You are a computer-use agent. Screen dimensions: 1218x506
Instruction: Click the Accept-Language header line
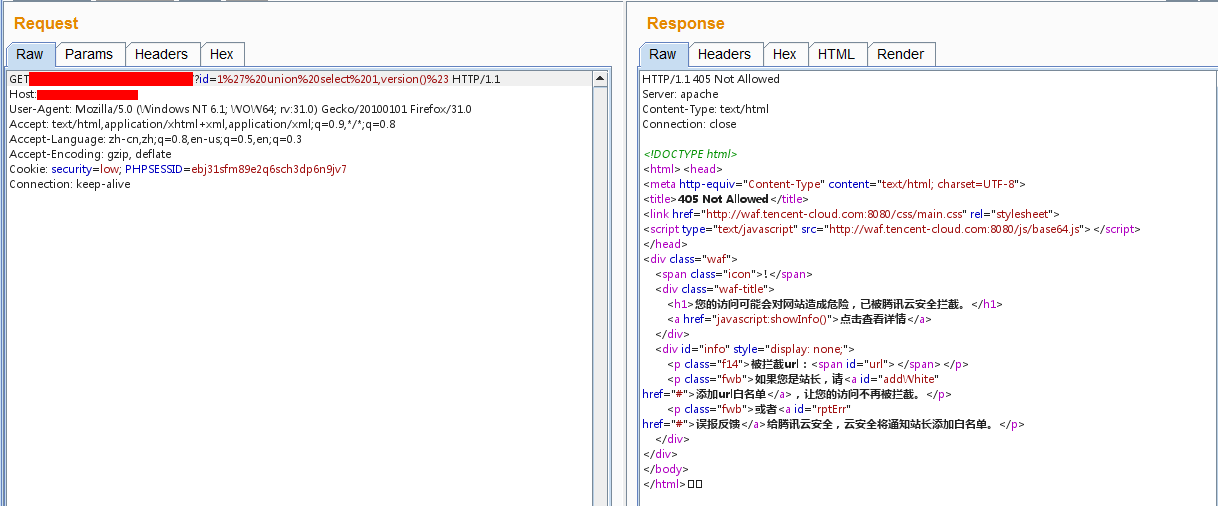(x=155, y=139)
